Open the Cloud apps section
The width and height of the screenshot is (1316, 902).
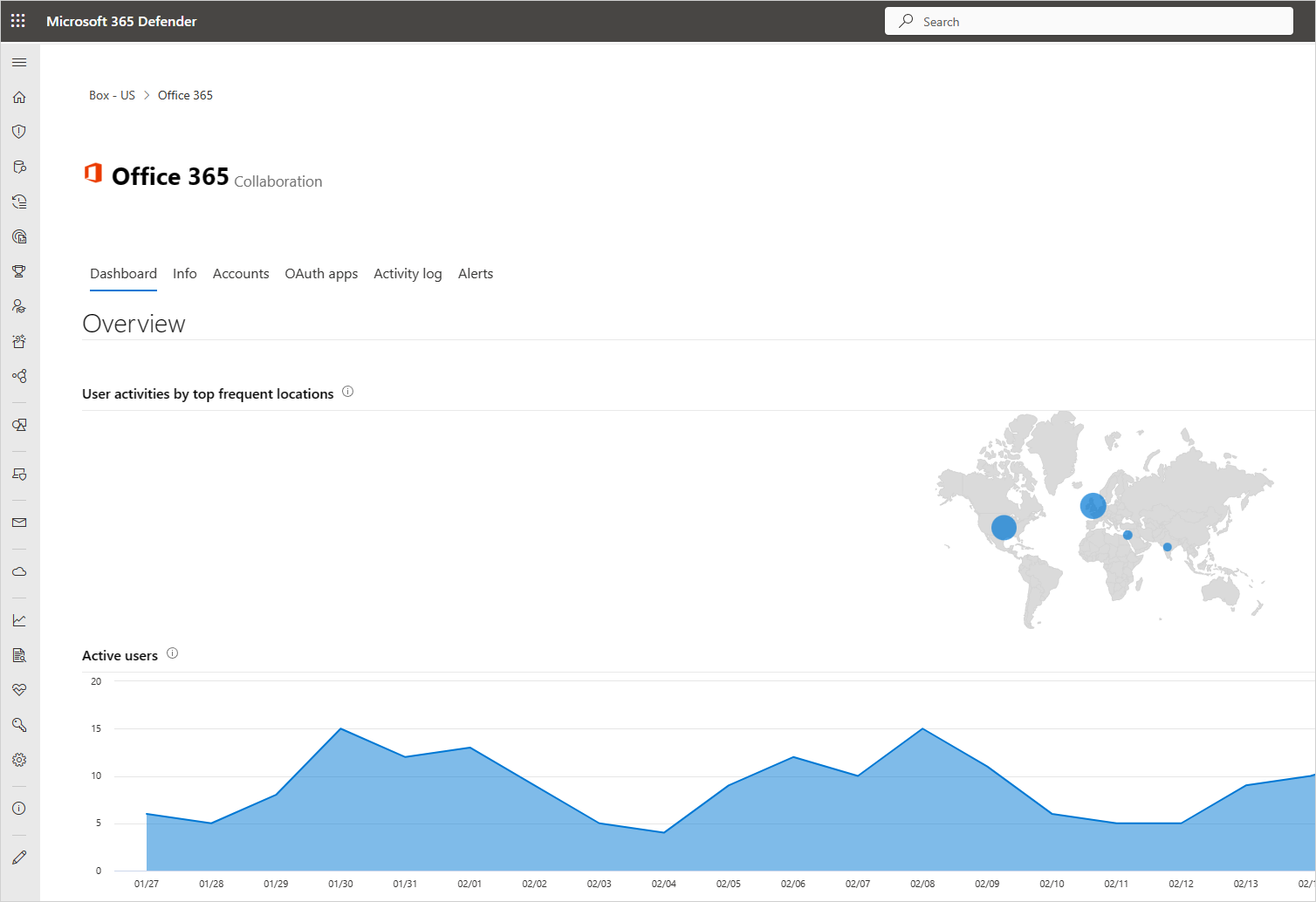click(19, 571)
